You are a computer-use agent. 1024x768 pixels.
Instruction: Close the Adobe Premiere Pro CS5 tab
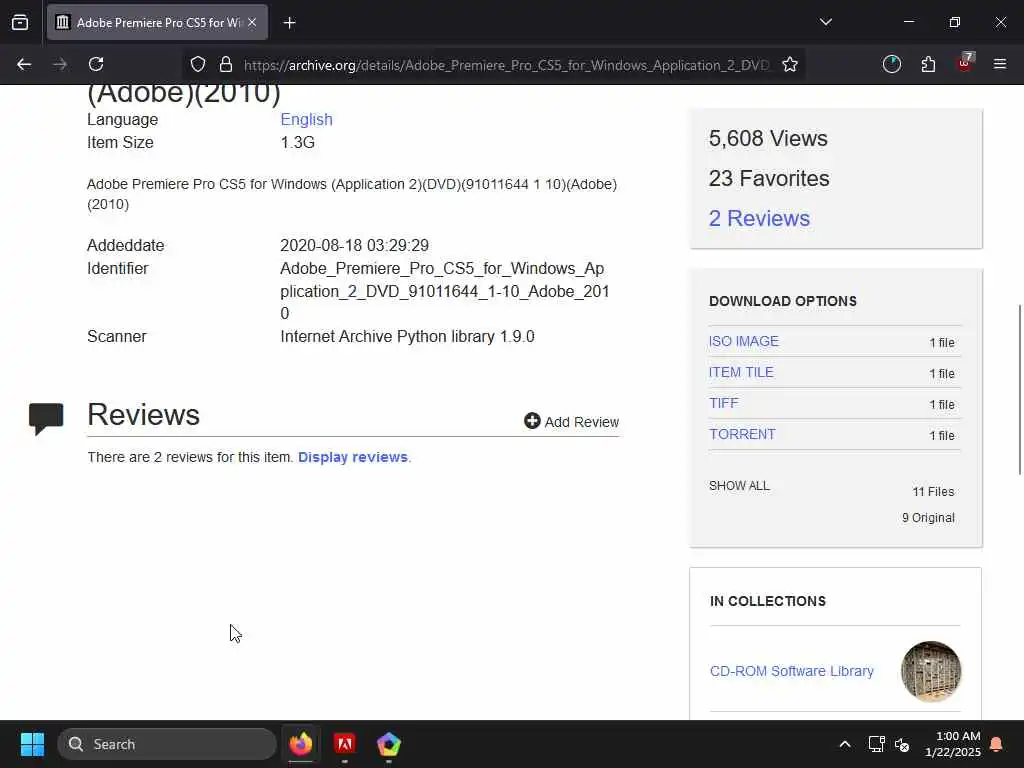252,22
